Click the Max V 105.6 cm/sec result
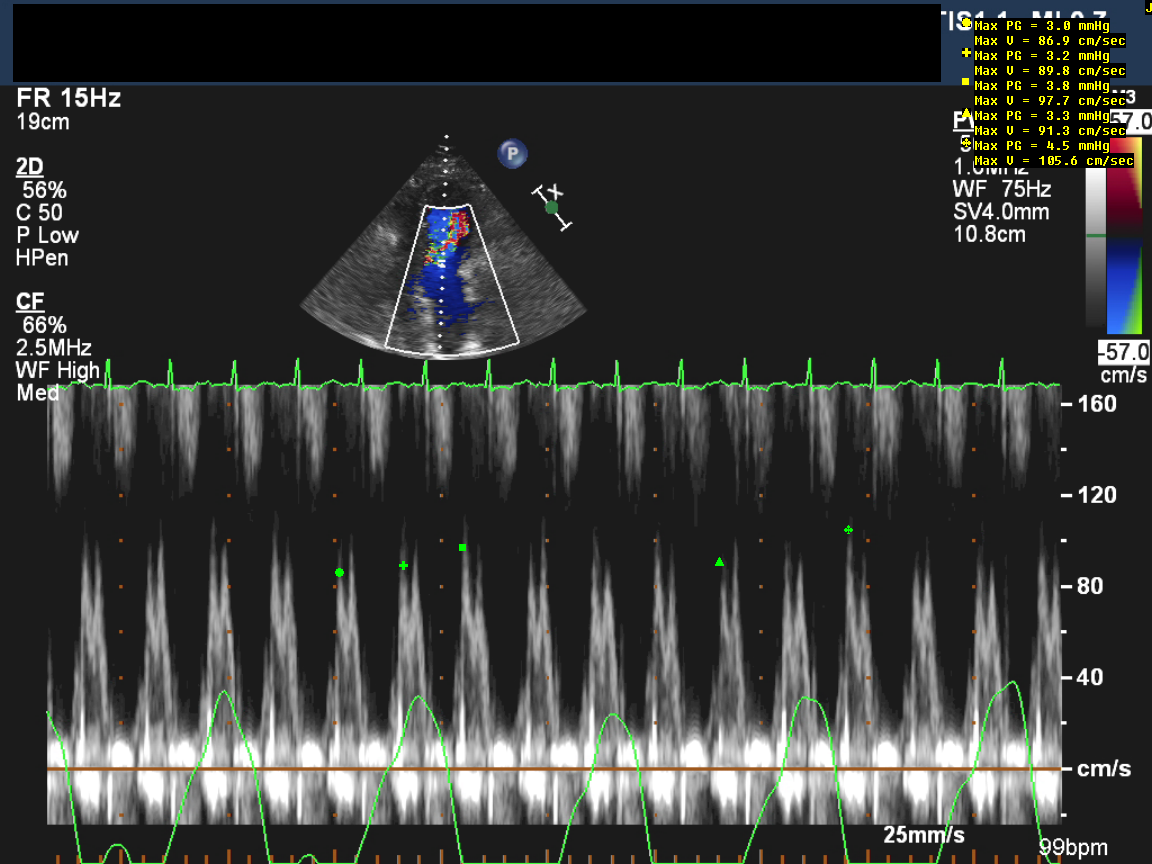The width and height of the screenshot is (1152, 864). tap(1054, 161)
